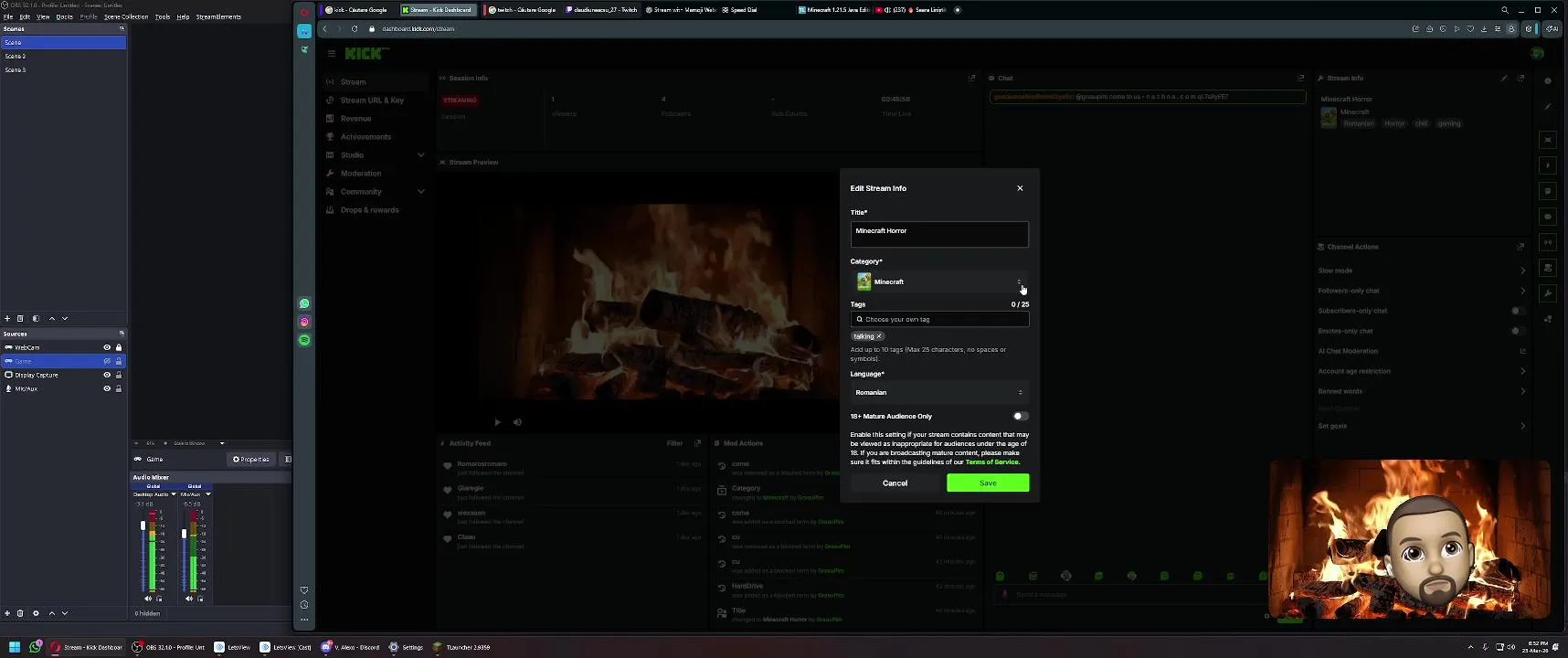Click the Choose your own tag field
Viewport: 1568px width, 658px height.
pyautogui.click(x=939, y=319)
